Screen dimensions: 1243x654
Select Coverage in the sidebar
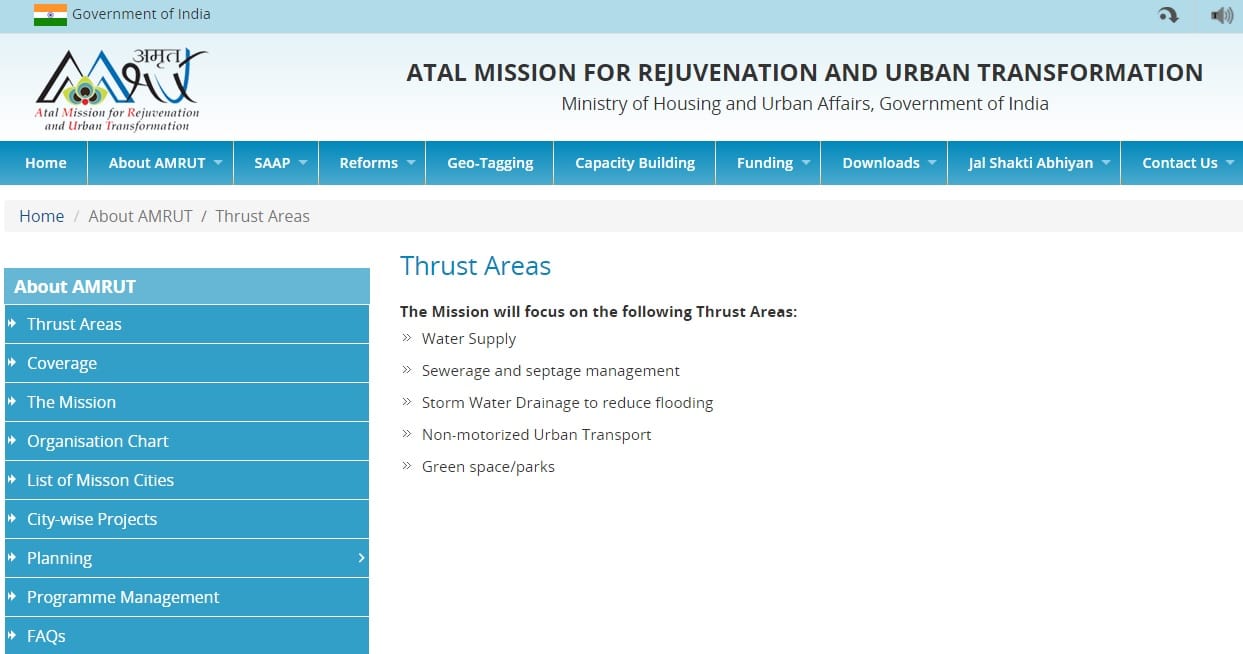187,363
